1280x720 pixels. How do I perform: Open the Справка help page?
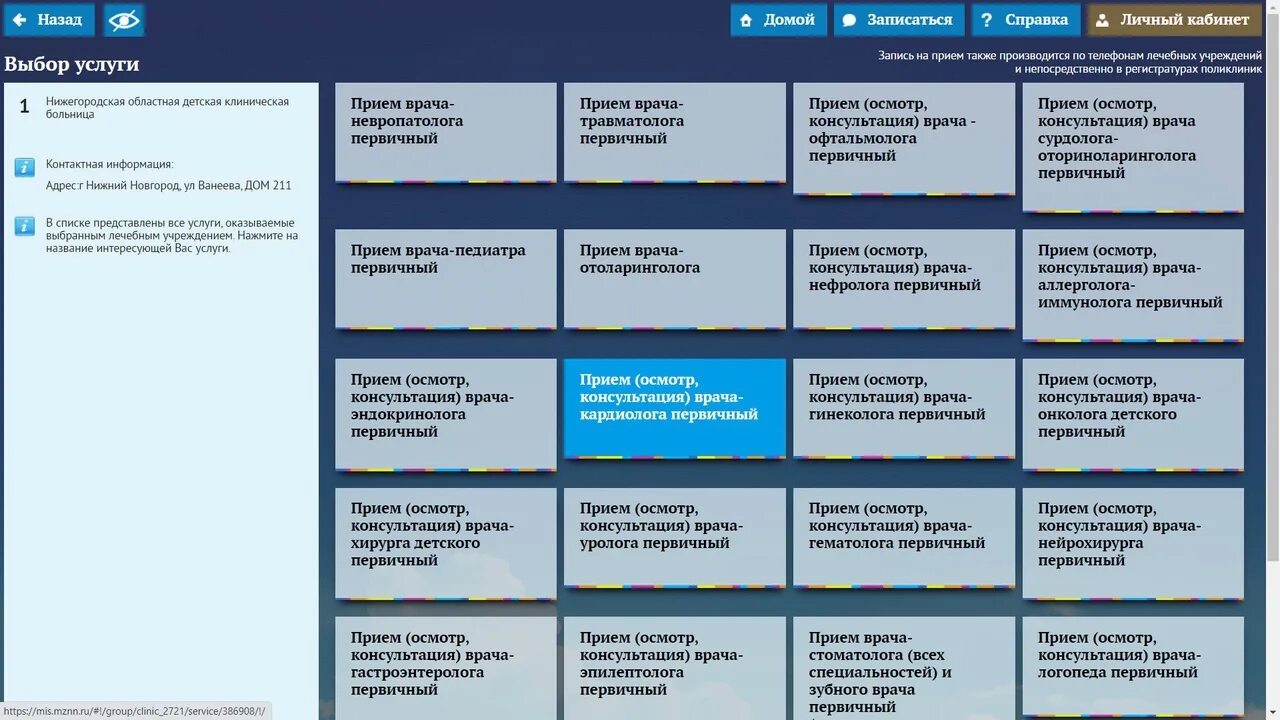[1026, 20]
